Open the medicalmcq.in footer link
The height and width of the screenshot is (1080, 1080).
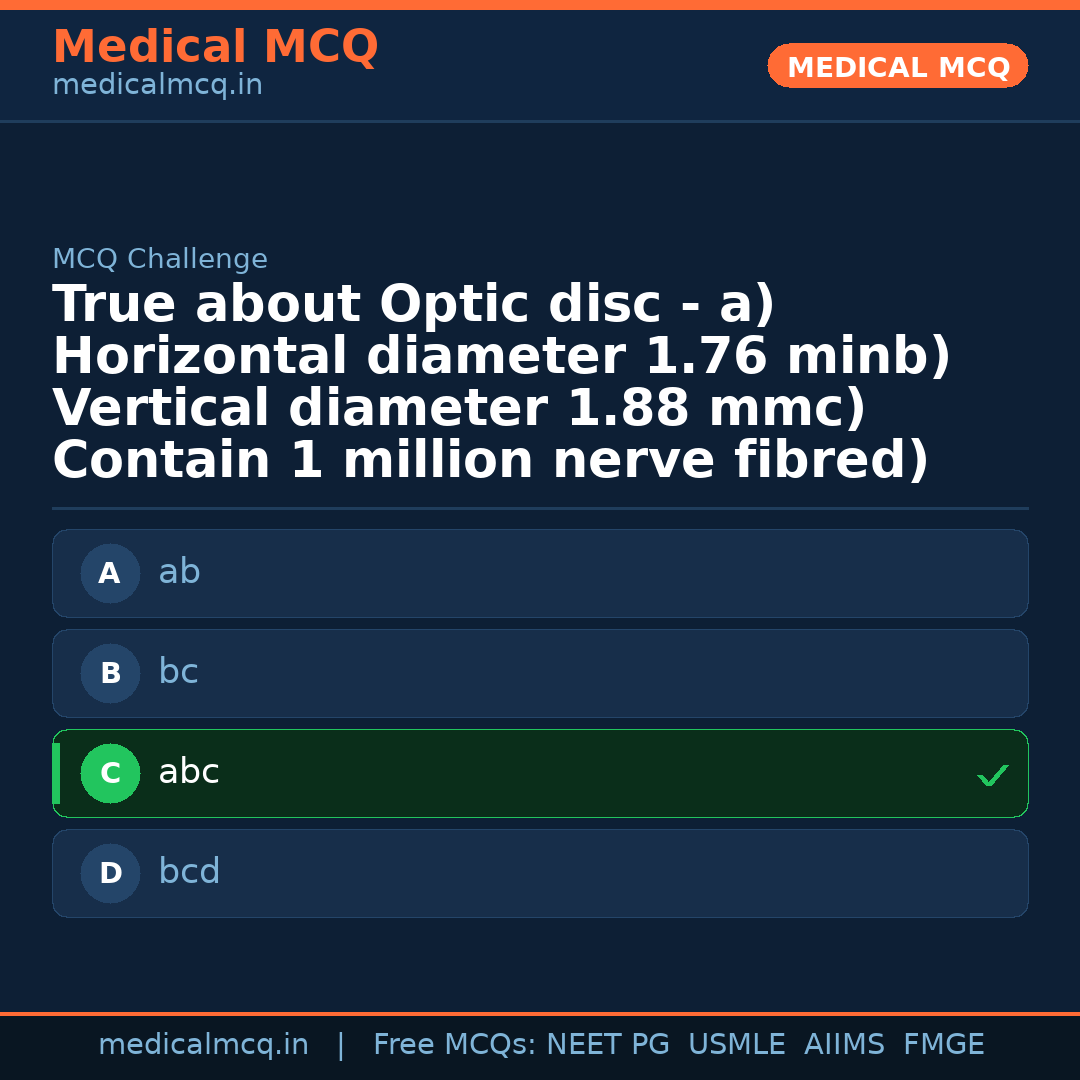coord(204,1044)
